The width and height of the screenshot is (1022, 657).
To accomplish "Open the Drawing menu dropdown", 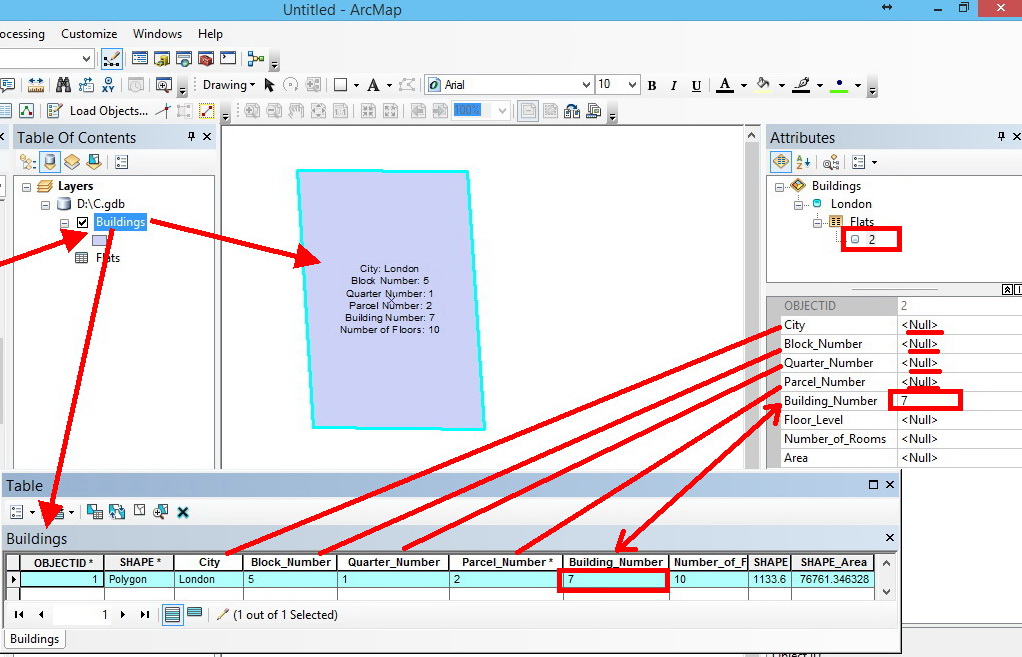I will pos(229,85).
